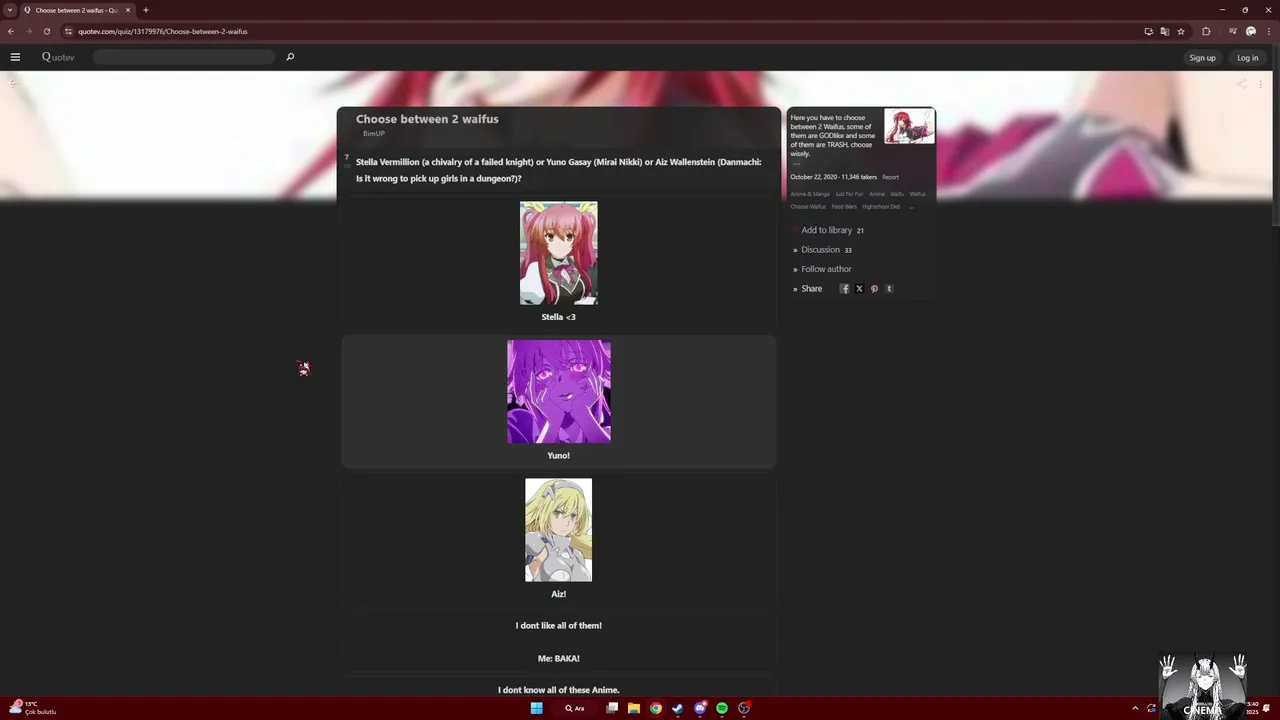Click the Quotev logo
The width and height of the screenshot is (1280, 720).
point(58,57)
